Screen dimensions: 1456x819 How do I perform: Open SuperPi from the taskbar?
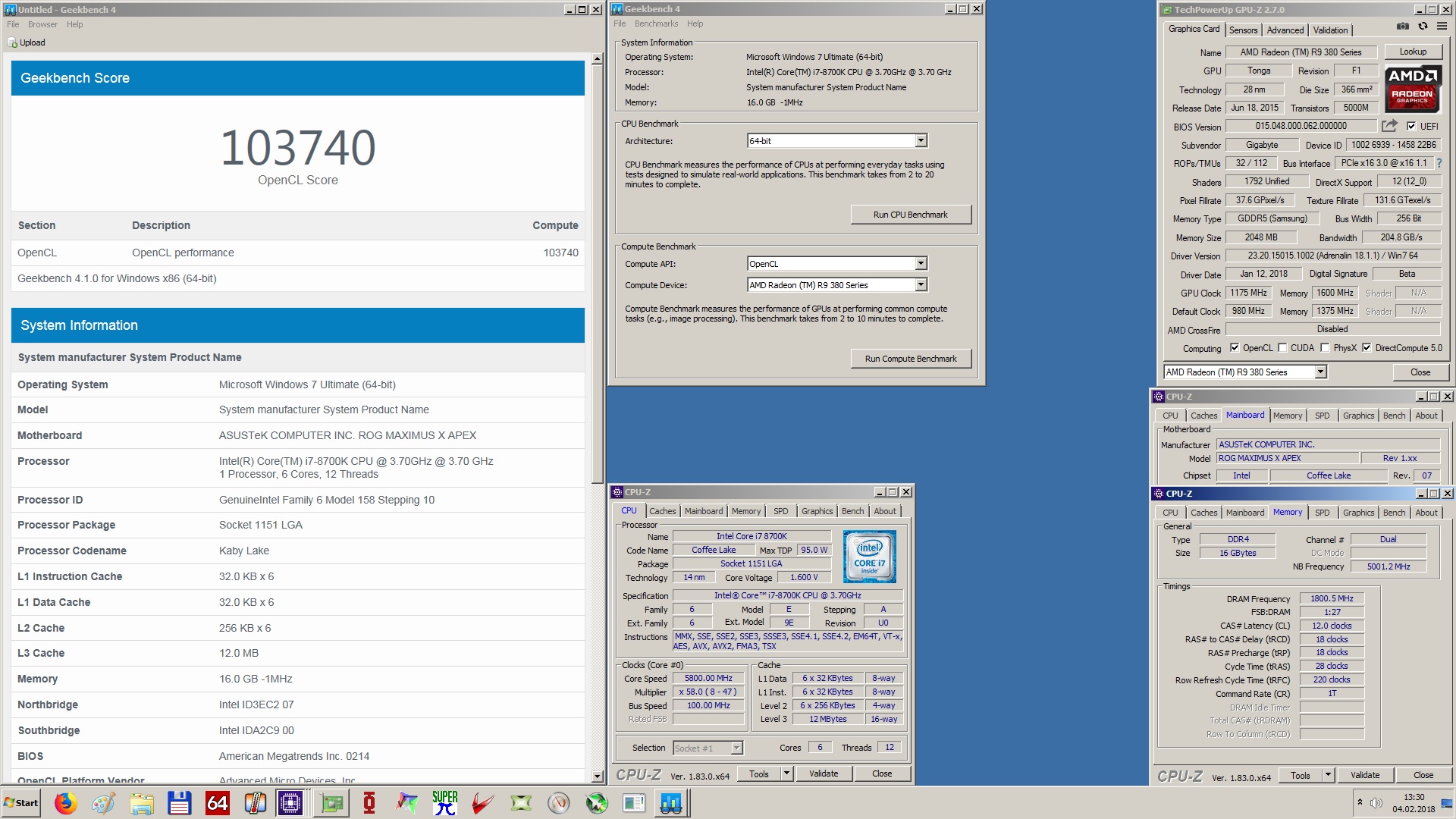[445, 802]
